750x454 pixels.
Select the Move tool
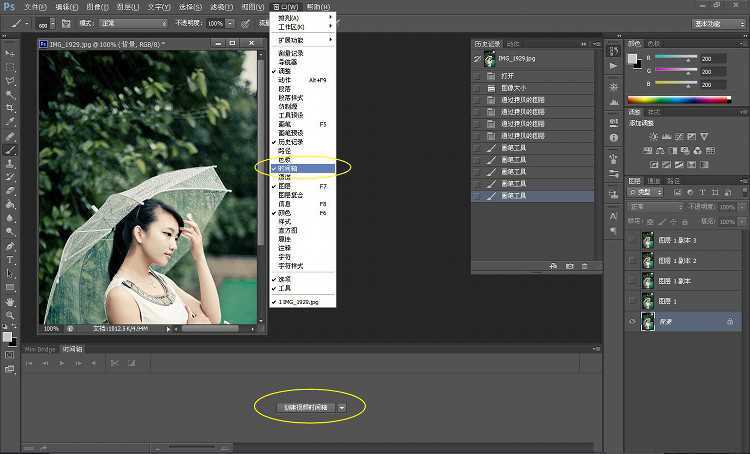click(10, 52)
